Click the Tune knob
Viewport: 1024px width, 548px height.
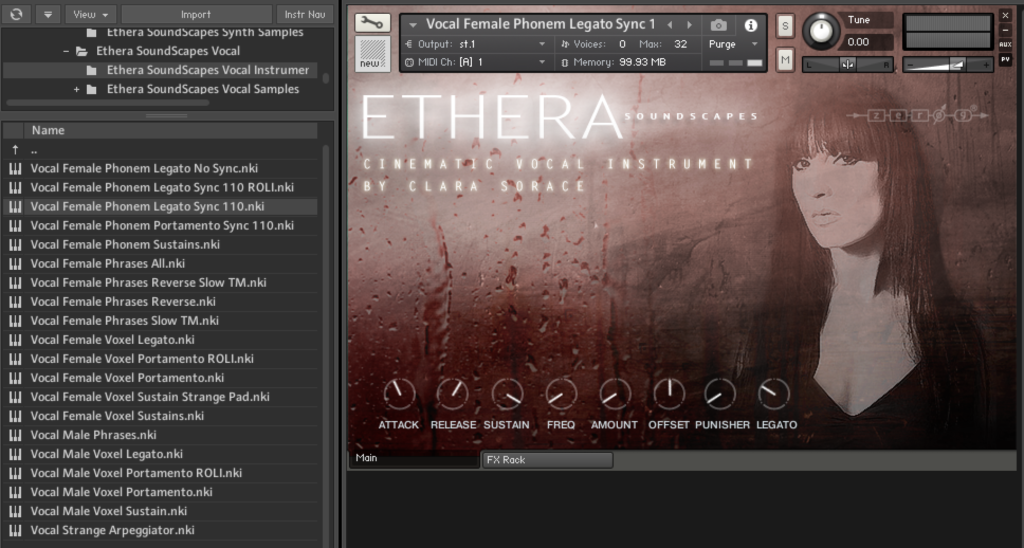click(x=821, y=31)
